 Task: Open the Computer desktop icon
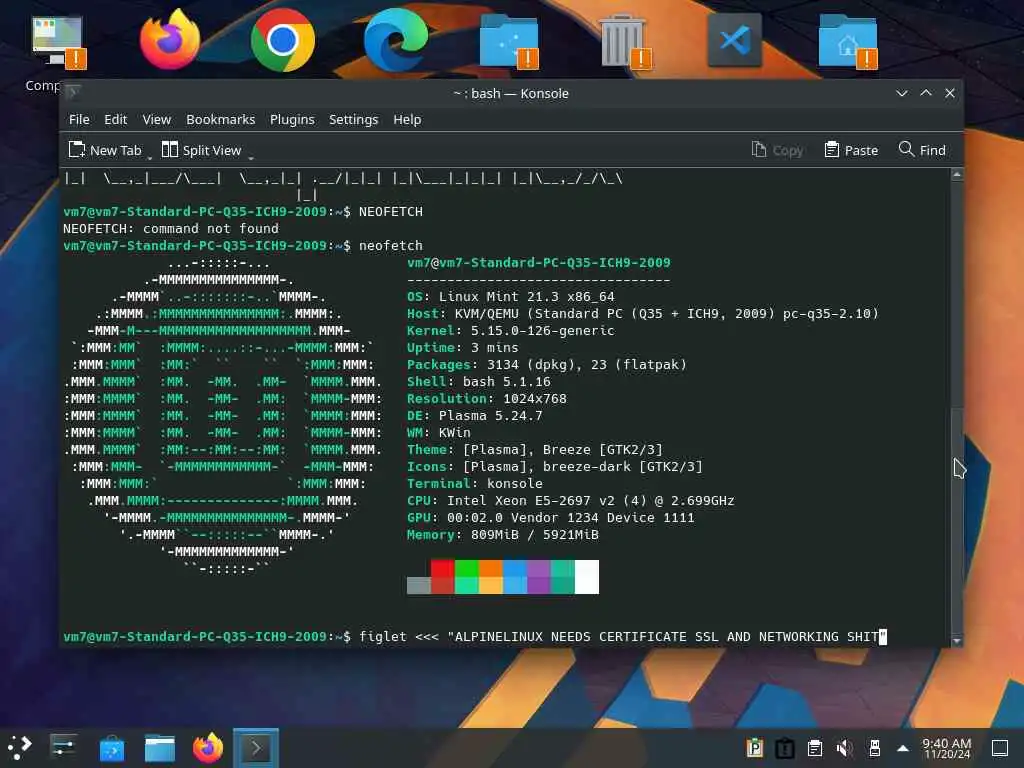57,42
